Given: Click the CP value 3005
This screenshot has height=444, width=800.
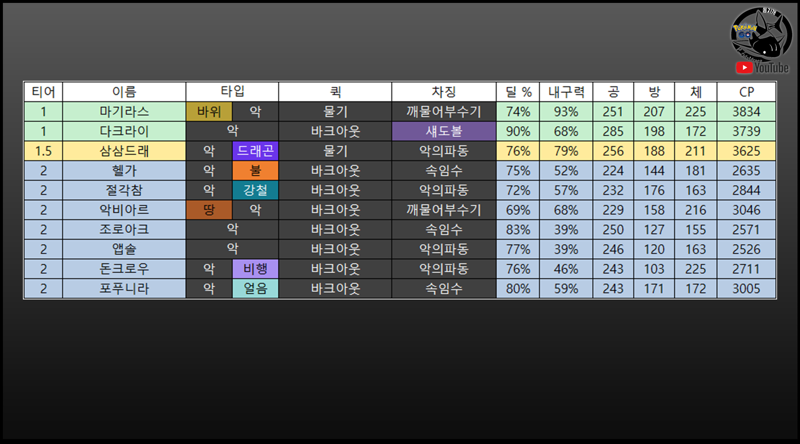Looking at the screenshot, I should coord(746,288).
